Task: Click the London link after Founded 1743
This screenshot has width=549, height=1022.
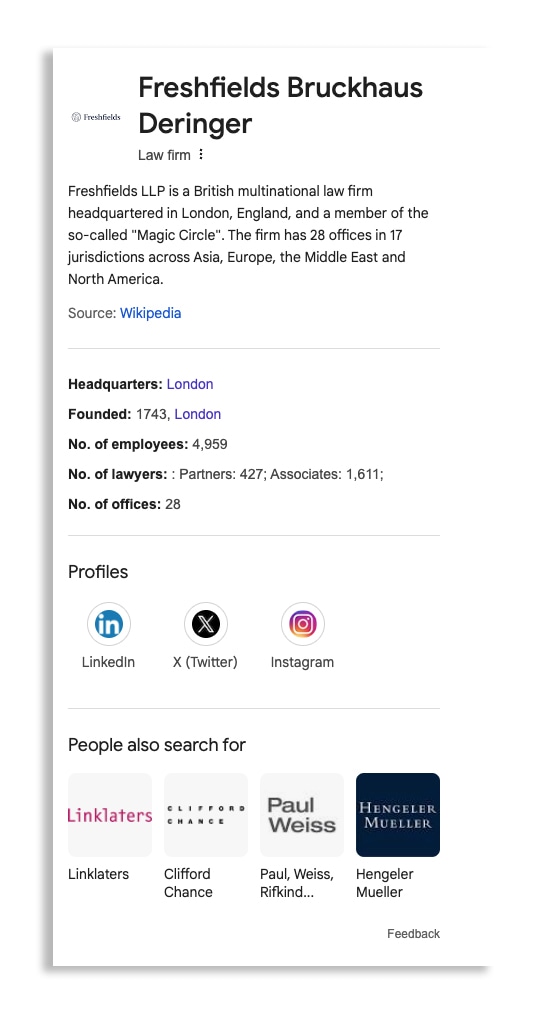Action: click(198, 414)
